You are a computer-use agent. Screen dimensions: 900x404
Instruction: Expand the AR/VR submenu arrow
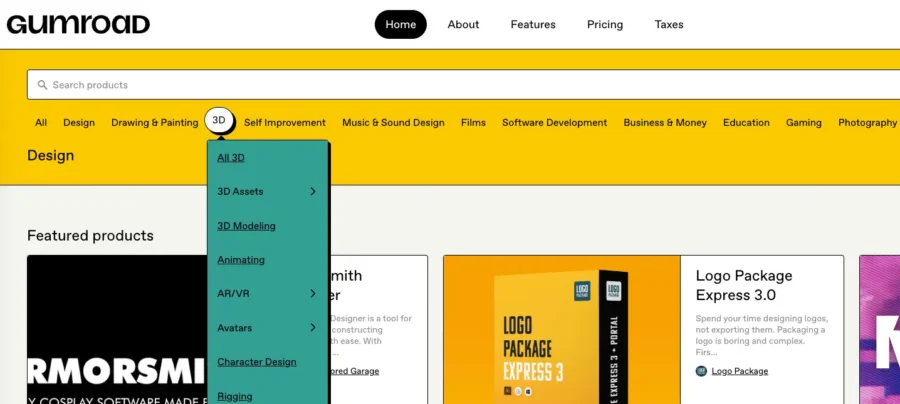[x=313, y=293]
